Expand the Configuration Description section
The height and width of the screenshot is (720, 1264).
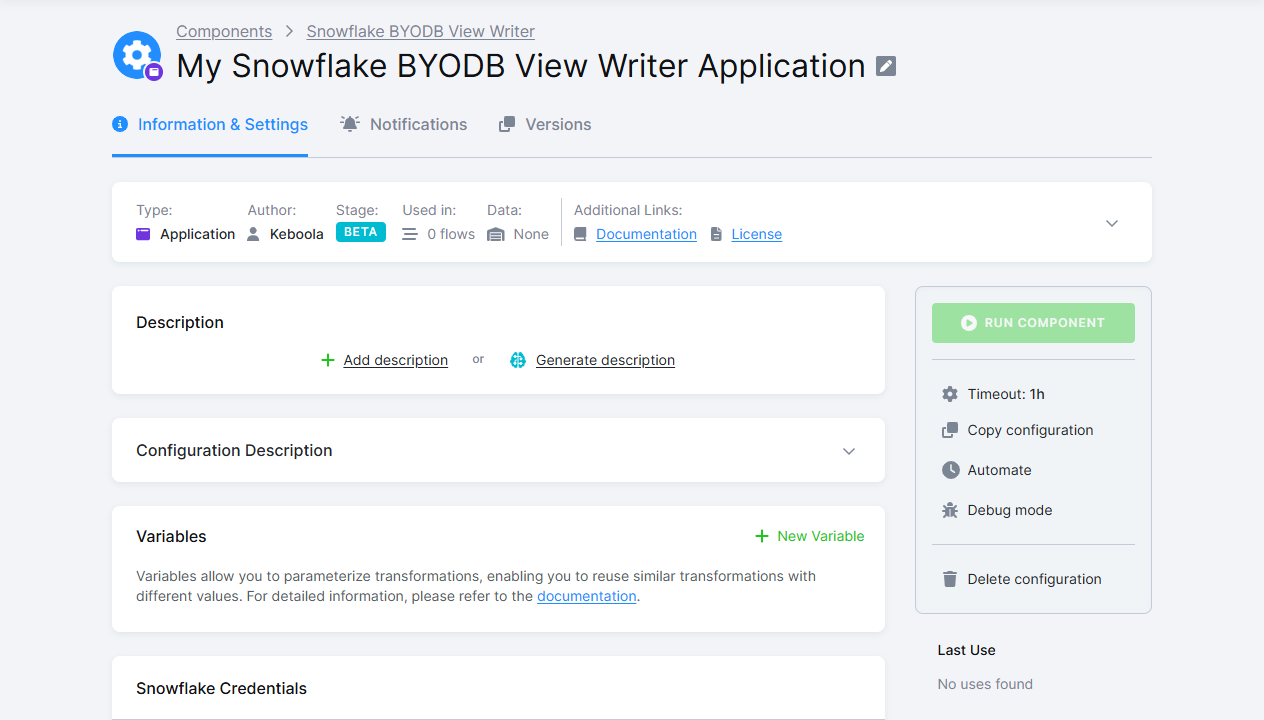(849, 451)
